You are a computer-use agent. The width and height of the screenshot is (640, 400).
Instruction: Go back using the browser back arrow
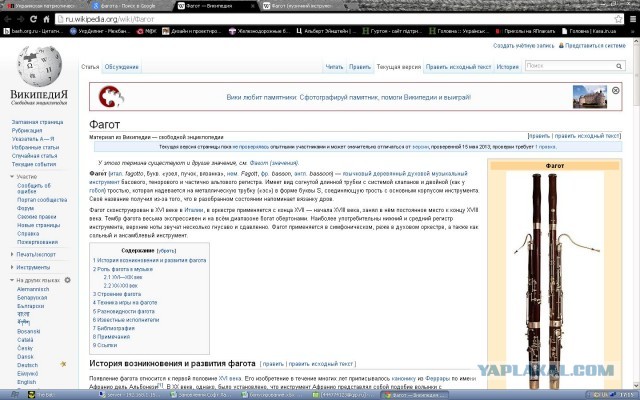point(7,19)
